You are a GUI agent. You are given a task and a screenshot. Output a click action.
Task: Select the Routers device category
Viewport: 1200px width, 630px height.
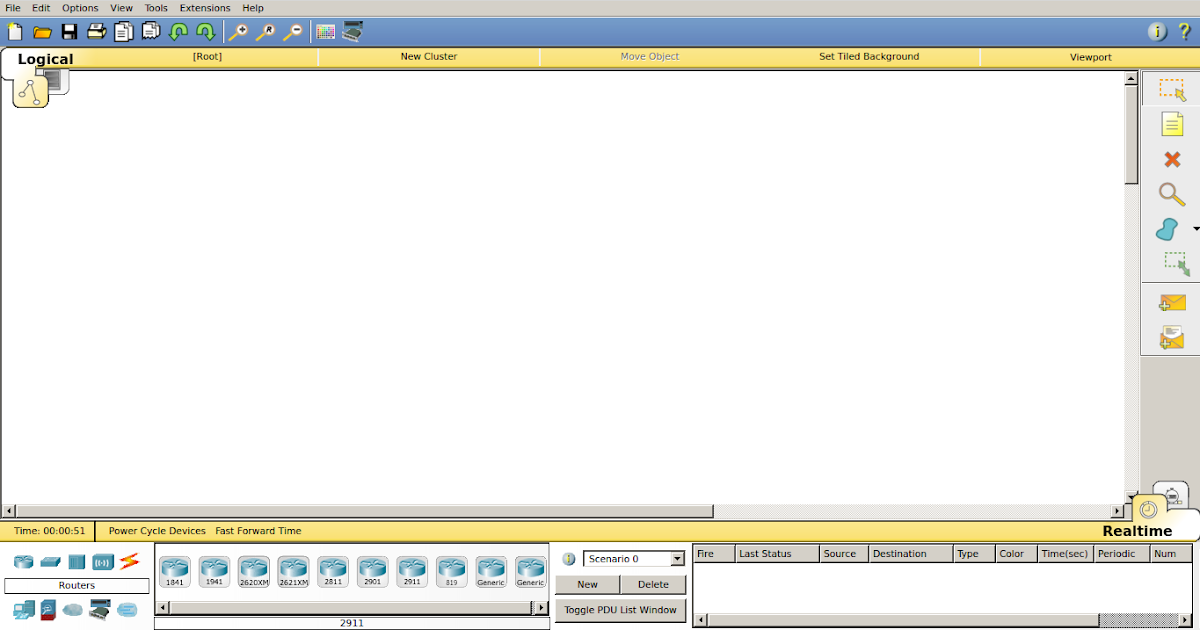click(x=22, y=562)
